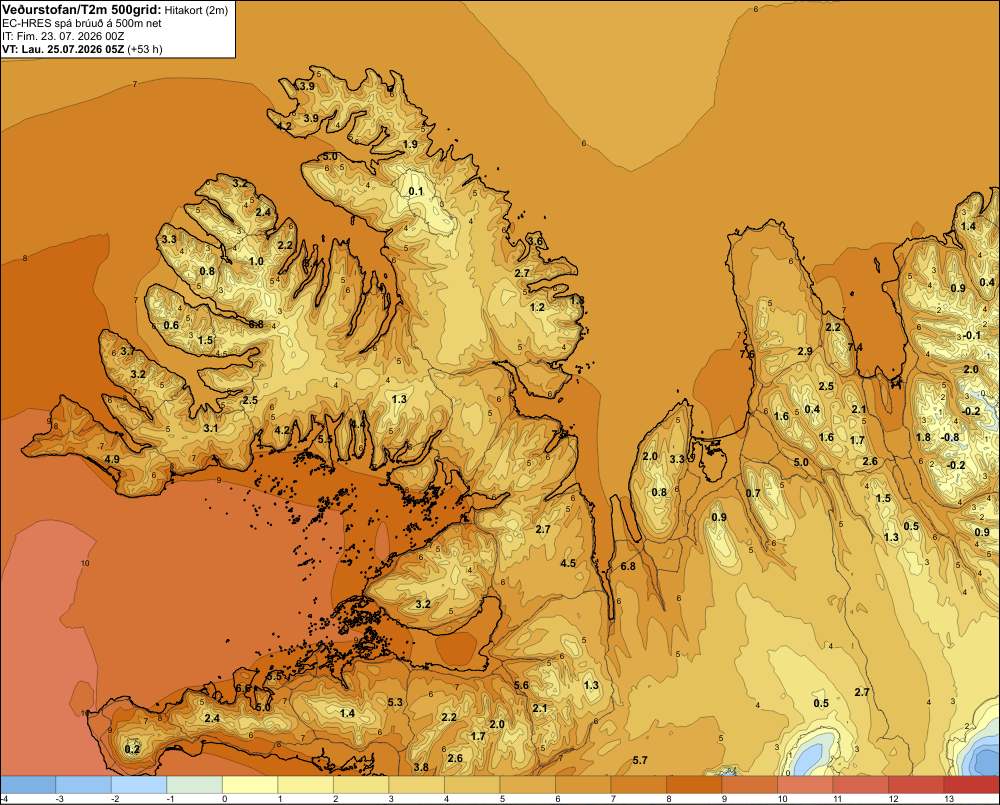Click the 5.6 temperature value
Viewport: 1000px width, 805px height.
521,685
